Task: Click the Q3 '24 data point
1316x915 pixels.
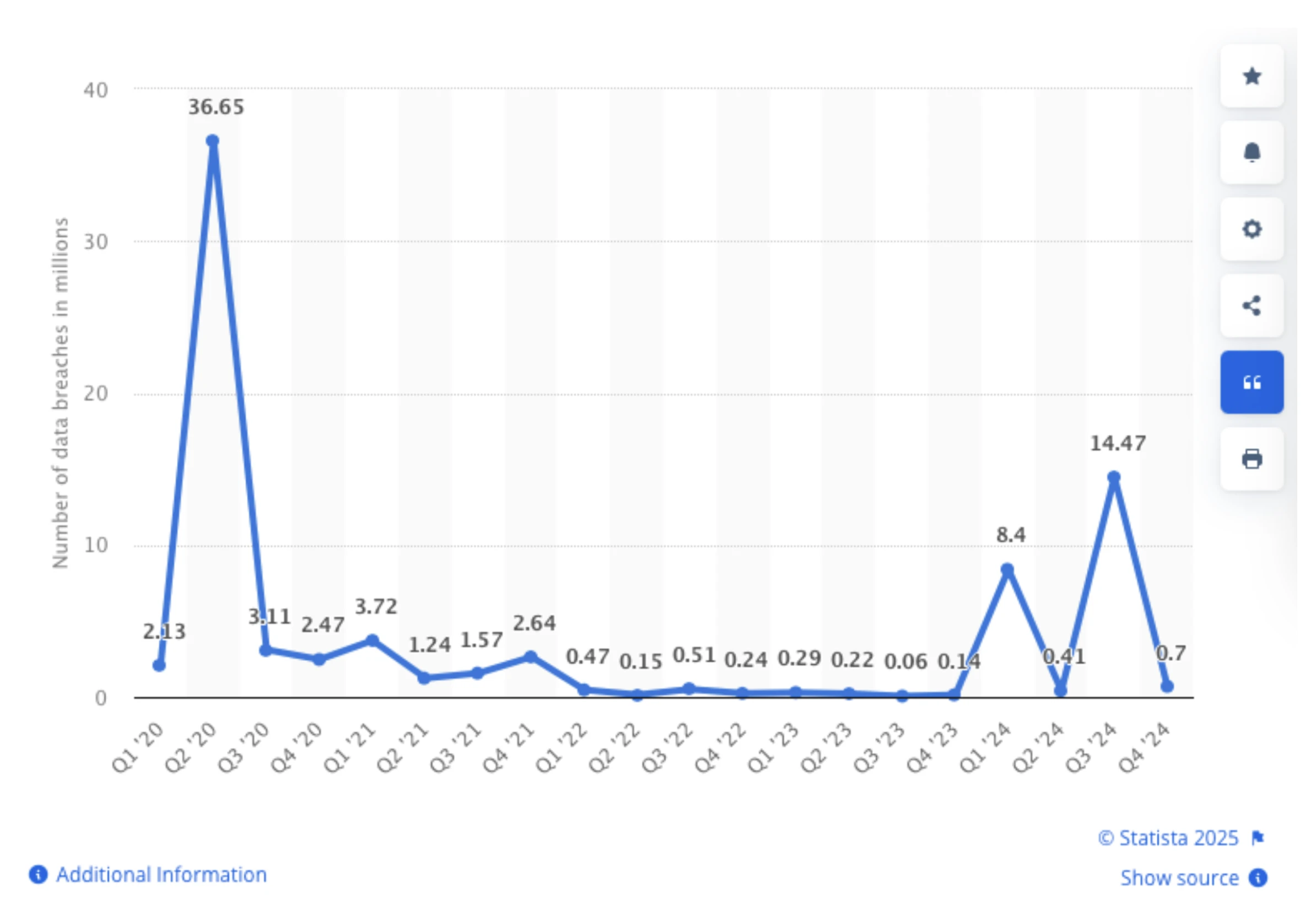Action: point(1114,477)
